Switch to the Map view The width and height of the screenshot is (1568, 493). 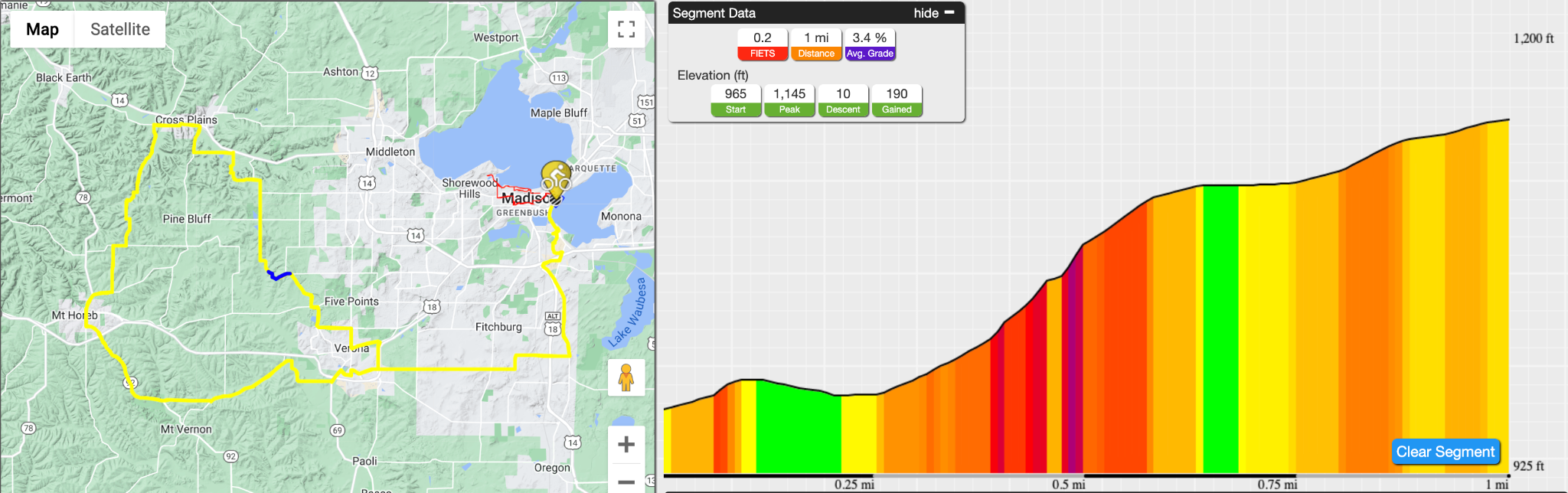(42, 29)
